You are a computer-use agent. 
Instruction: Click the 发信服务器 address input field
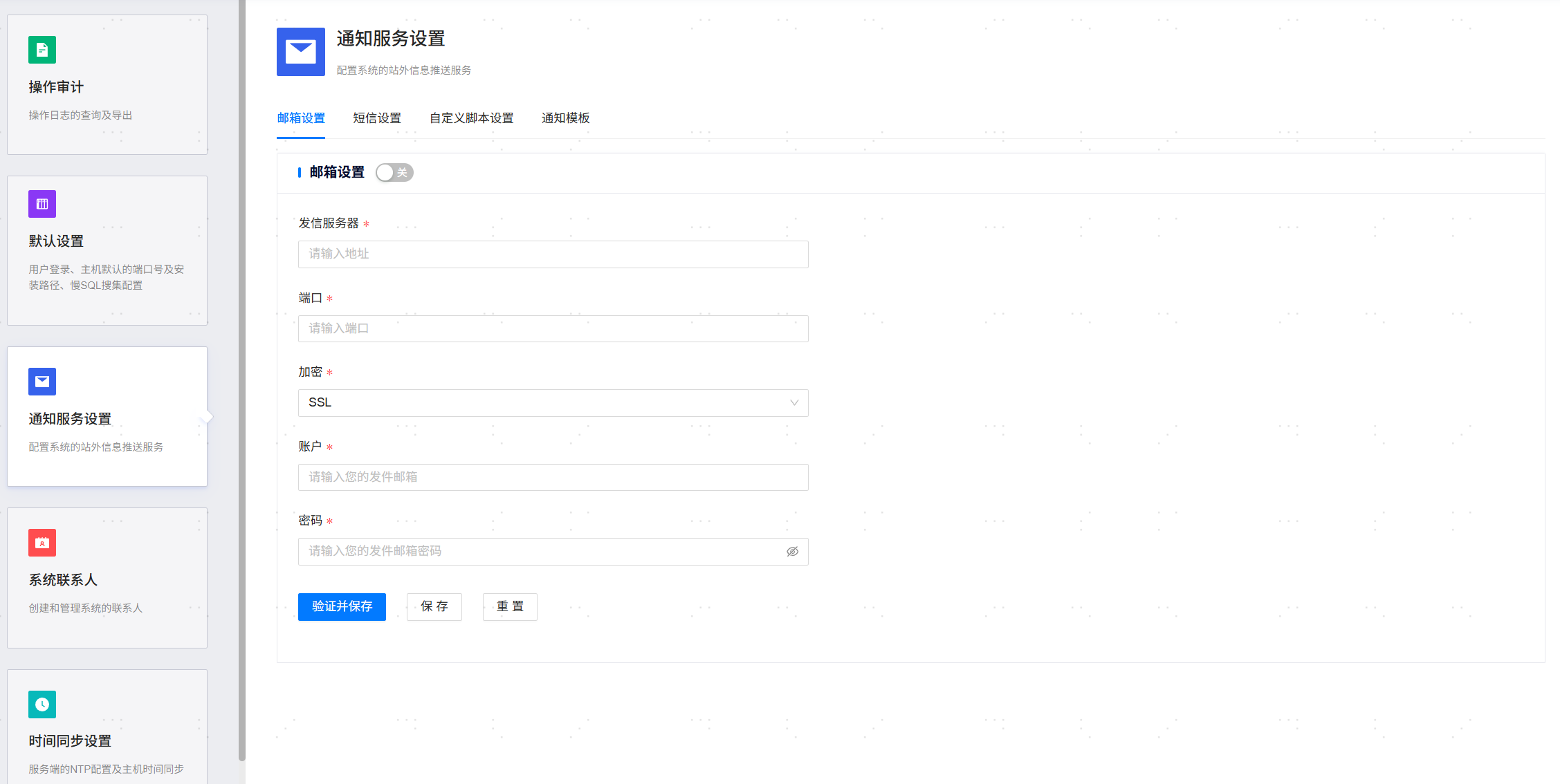553,254
